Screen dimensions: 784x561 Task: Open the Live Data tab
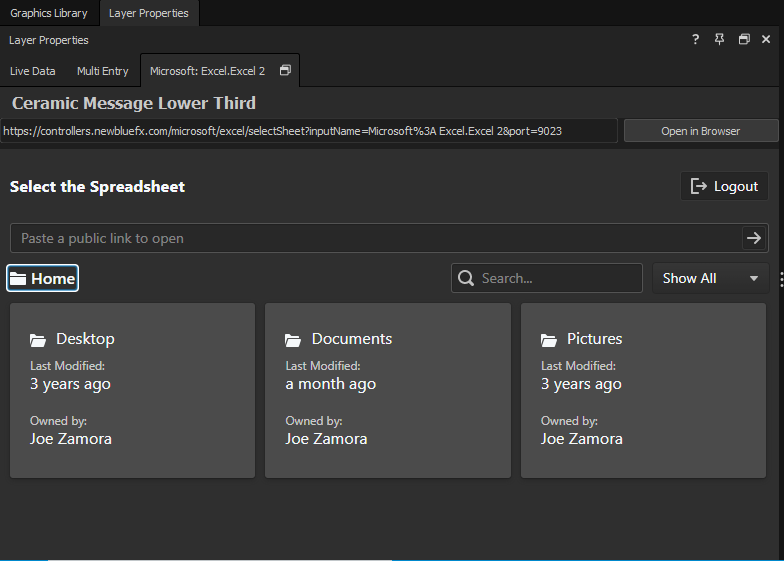pyautogui.click(x=32, y=71)
